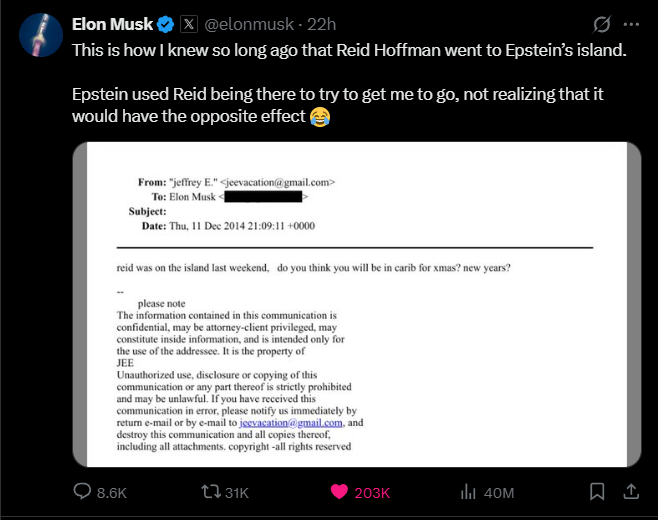Open the Elon Musk display name link
Screen dimensions: 658x520
(x=113, y=23)
